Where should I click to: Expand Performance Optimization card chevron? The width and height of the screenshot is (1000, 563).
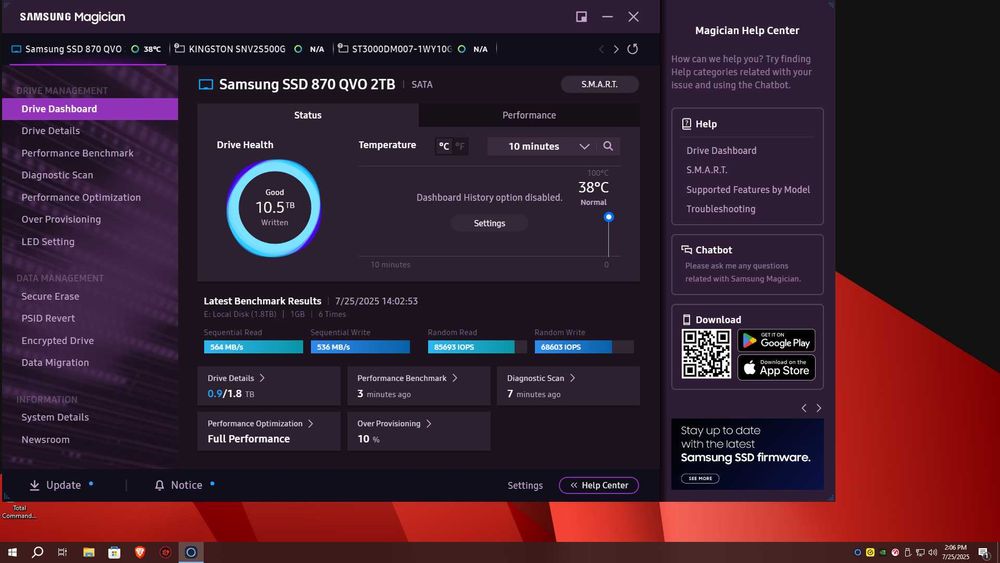311,423
